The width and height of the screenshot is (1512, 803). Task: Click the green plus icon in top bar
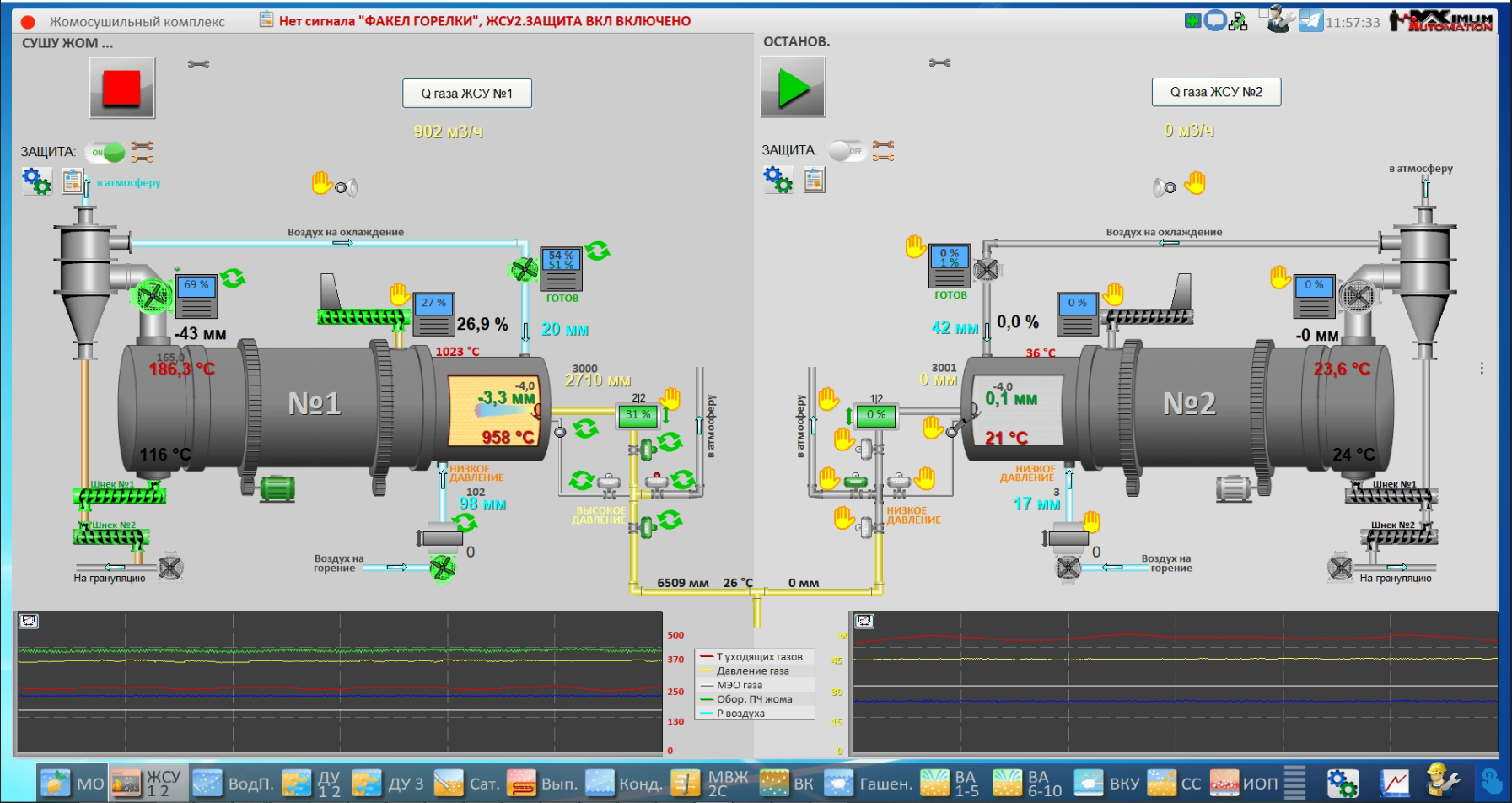click(1192, 21)
